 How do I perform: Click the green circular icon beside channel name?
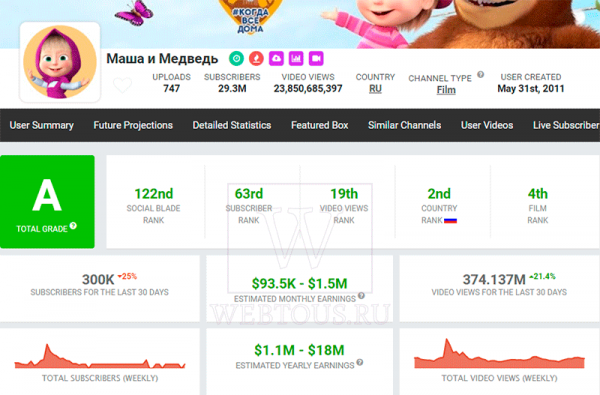click(x=236, y=59)
